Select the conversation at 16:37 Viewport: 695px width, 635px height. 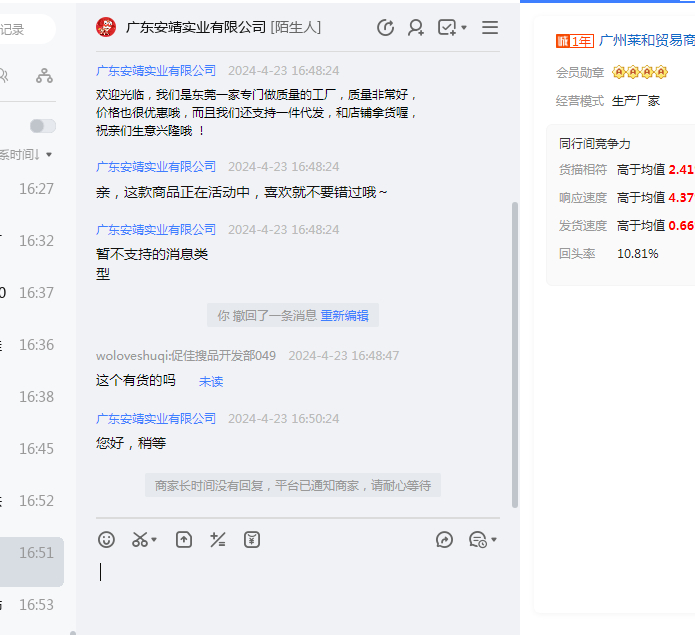[x=31, y=292]
